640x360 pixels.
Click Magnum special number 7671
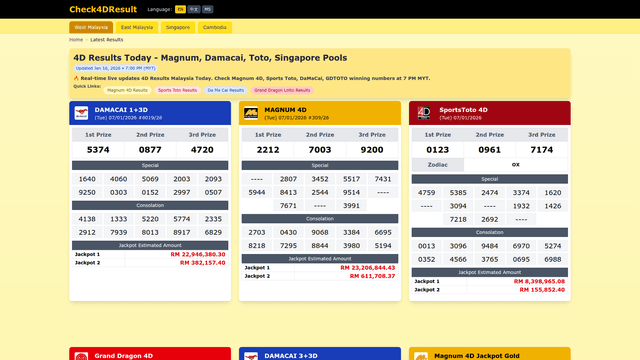pyautogui.click(x=288, y=206)
